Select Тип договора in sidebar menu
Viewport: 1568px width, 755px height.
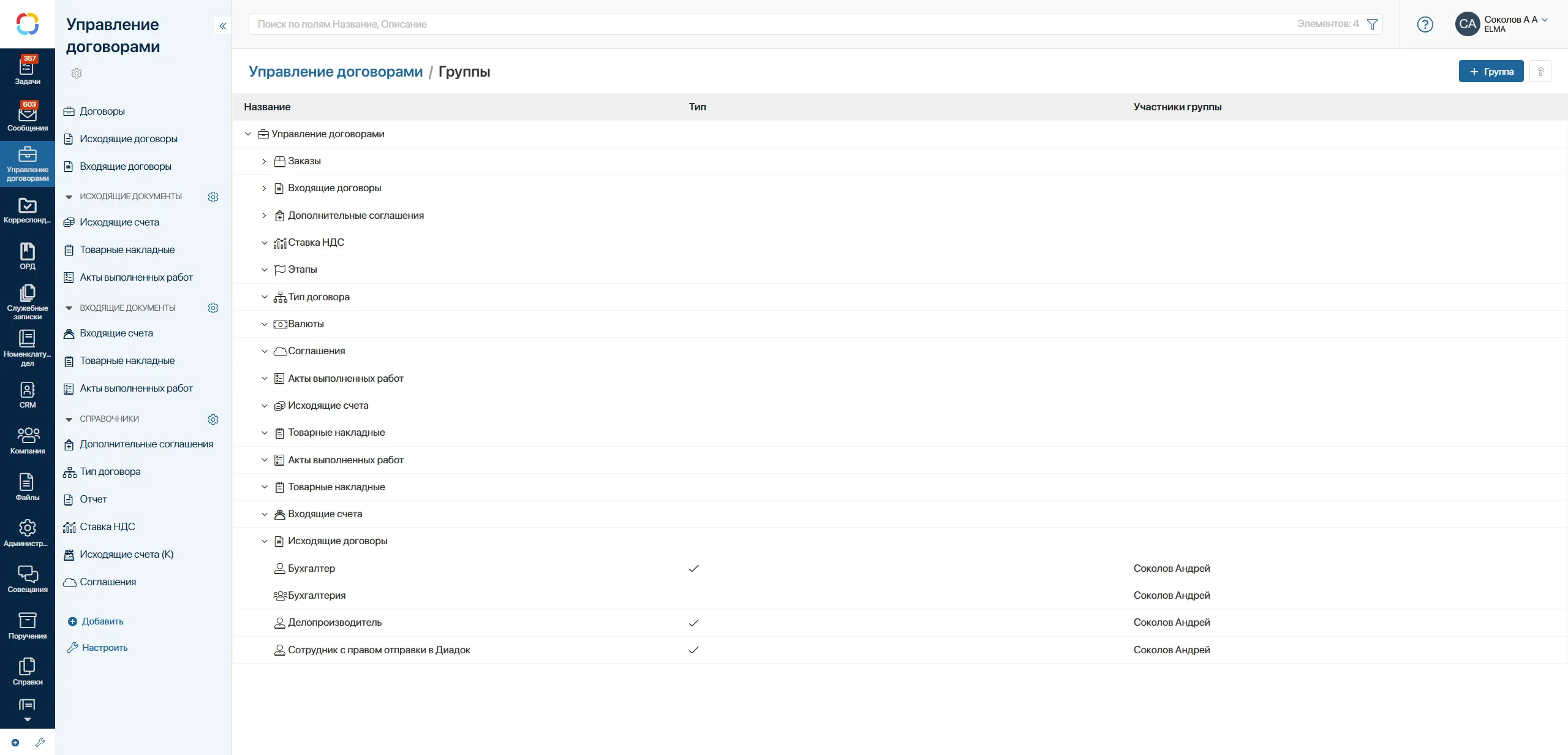pyautogui.click(x=110, y=472)
